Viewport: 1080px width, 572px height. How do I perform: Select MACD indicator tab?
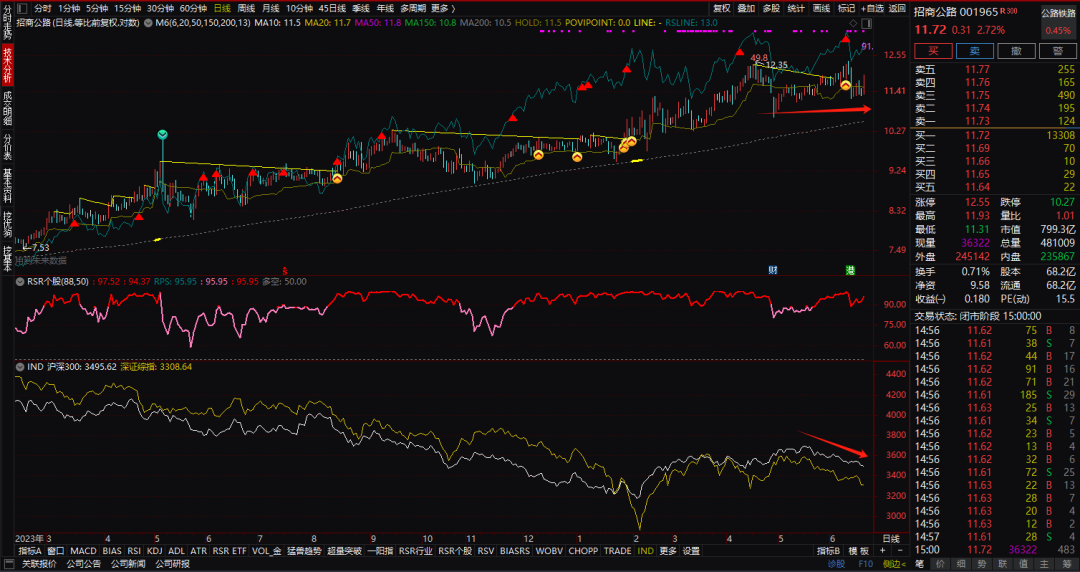coord(83,551)
